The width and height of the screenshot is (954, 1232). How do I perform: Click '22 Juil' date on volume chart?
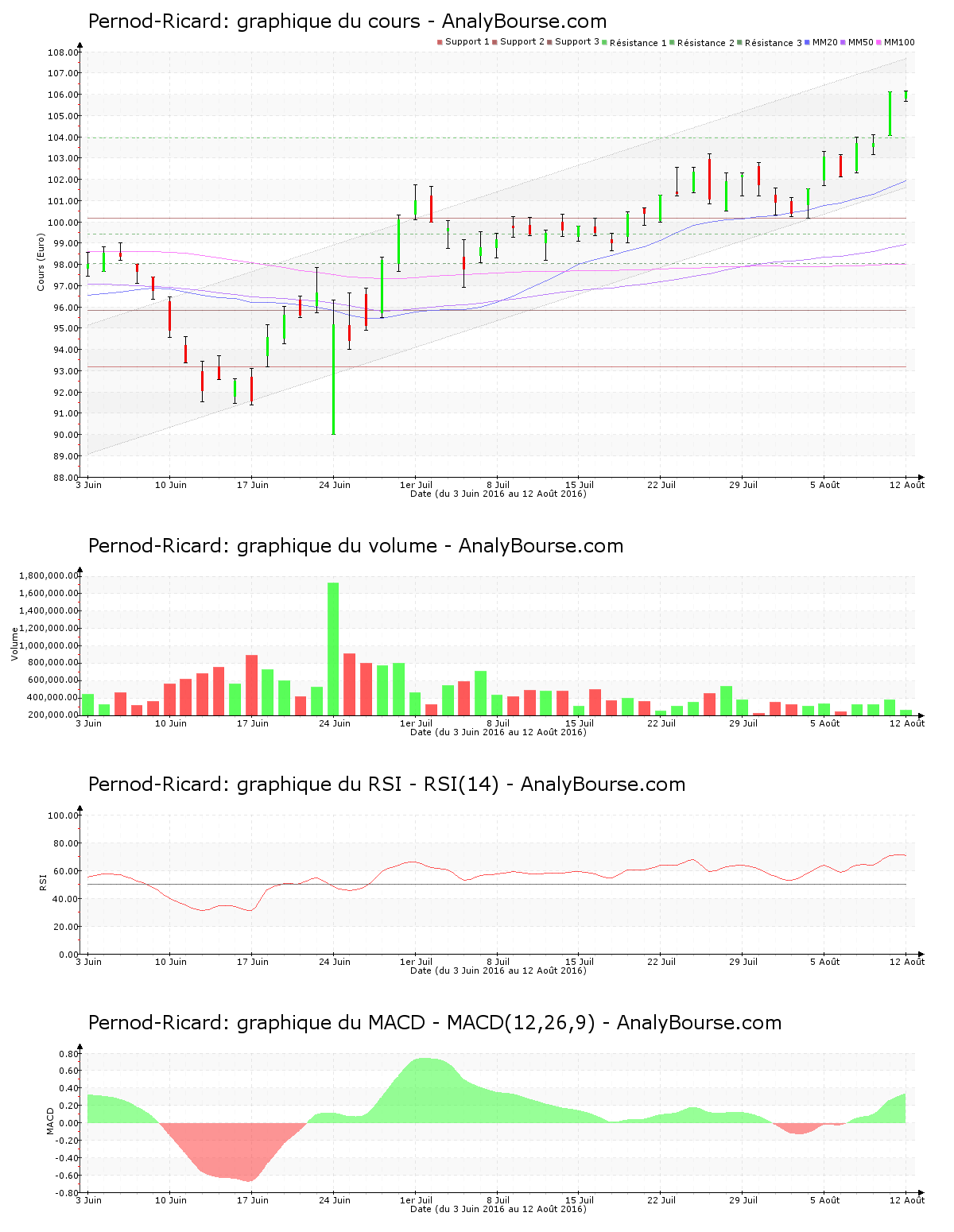tap(661, 723)
